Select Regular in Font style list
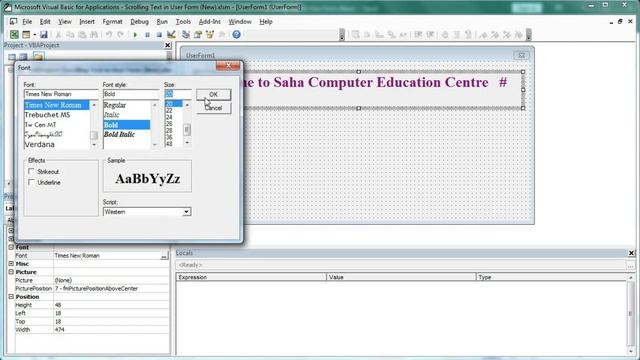This screenshot has height=360, width=640. tap(115, 105)
